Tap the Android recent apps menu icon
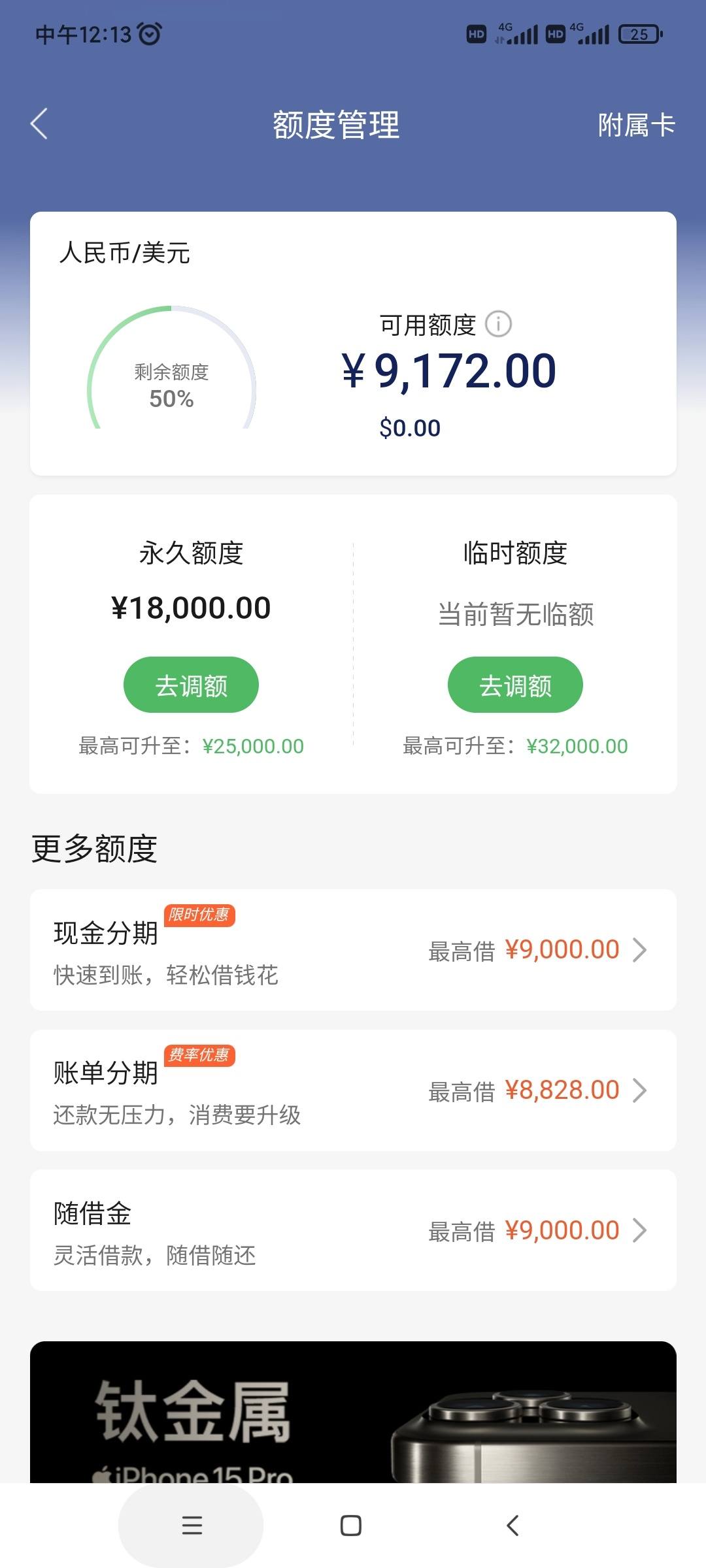 point(192,1526)
